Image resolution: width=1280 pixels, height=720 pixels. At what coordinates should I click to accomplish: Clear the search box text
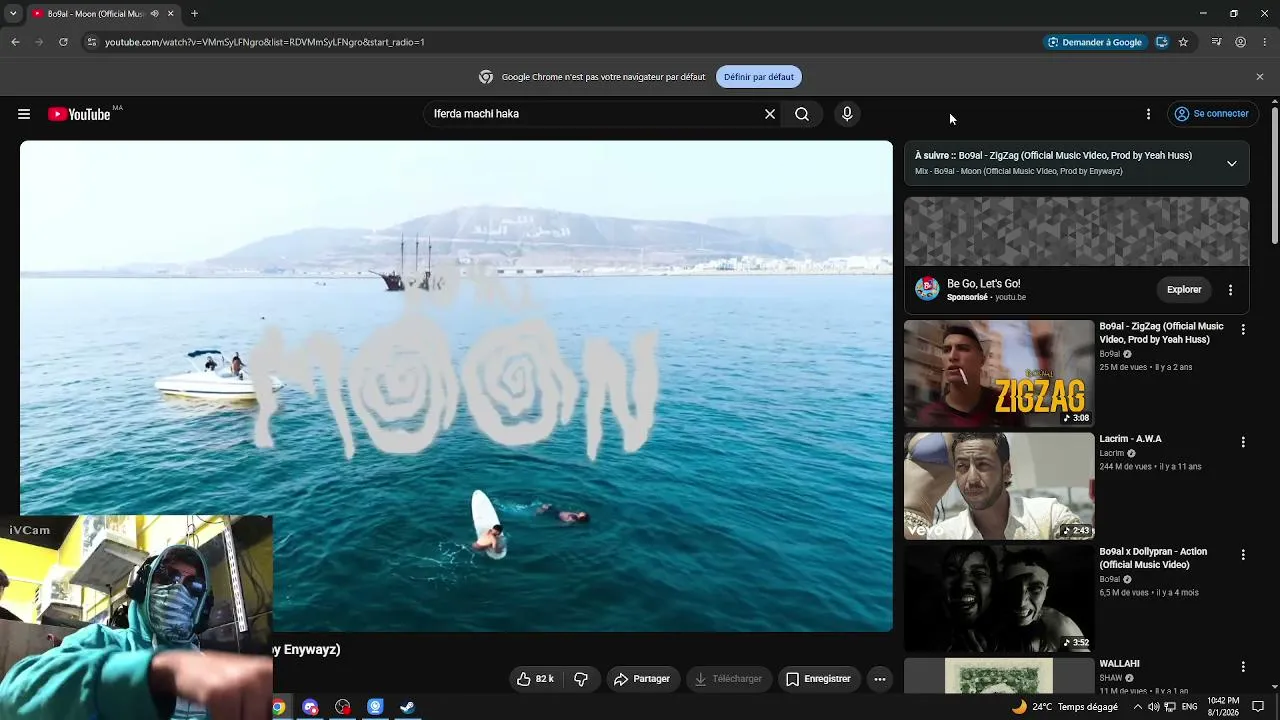(x=770, y=114)
